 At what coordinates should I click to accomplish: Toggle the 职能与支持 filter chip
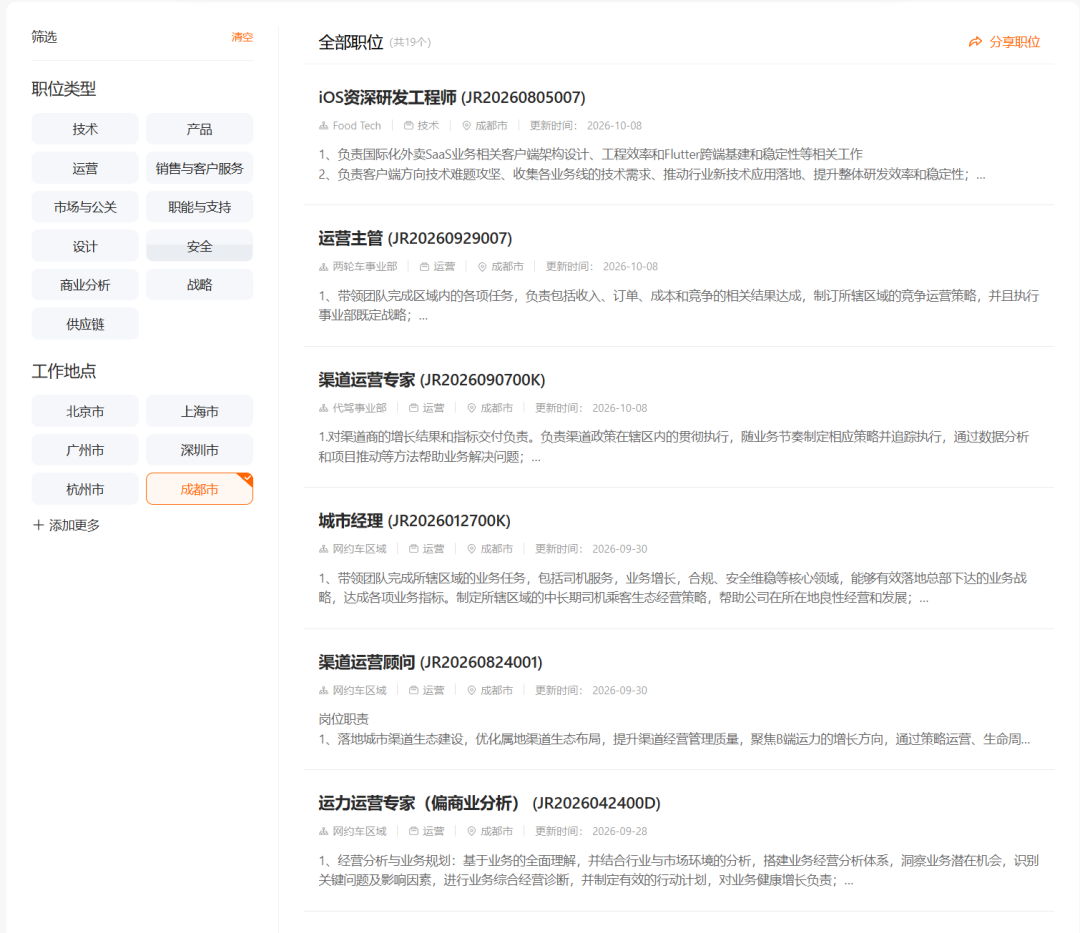click(199, 207)
